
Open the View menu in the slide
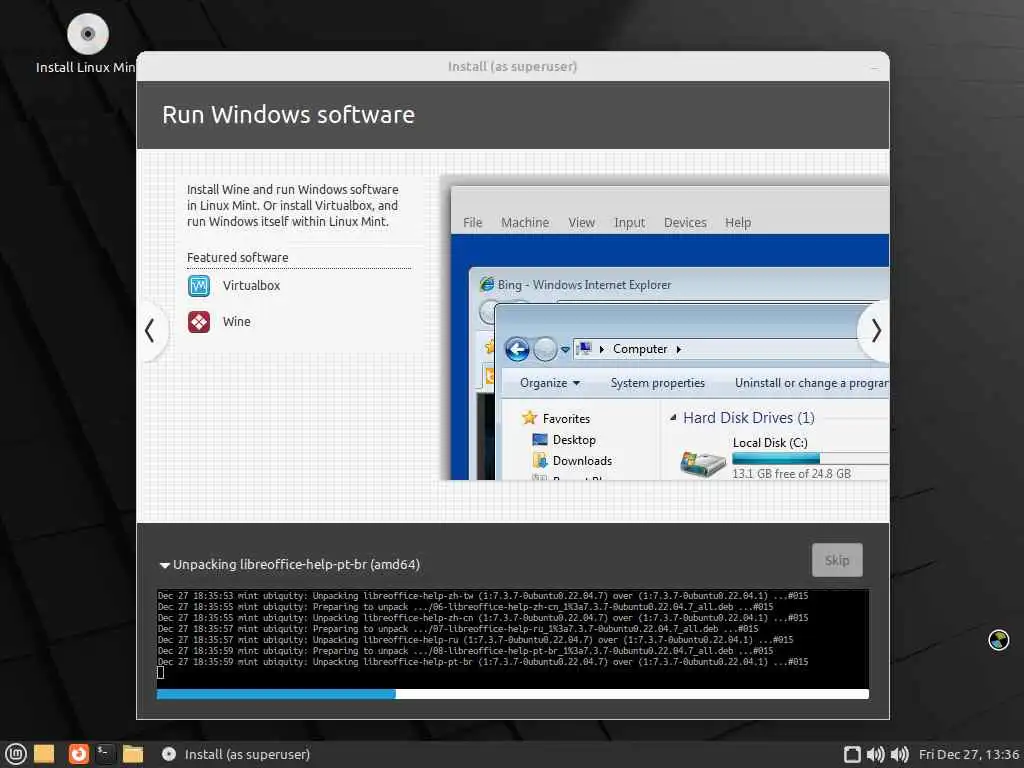(x=581, y=223)
